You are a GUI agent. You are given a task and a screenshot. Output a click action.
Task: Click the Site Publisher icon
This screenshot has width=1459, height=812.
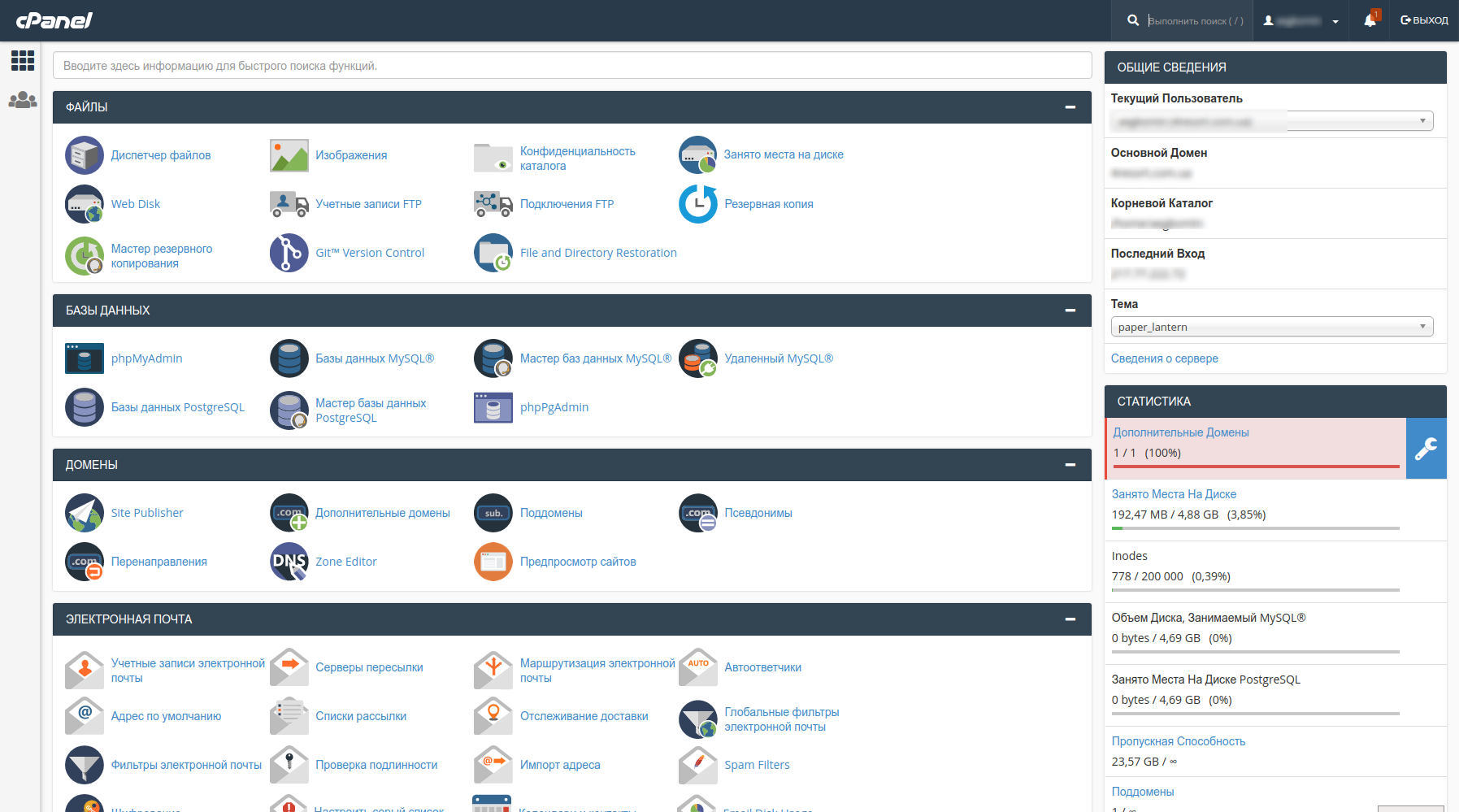click(x=85, y=513)
